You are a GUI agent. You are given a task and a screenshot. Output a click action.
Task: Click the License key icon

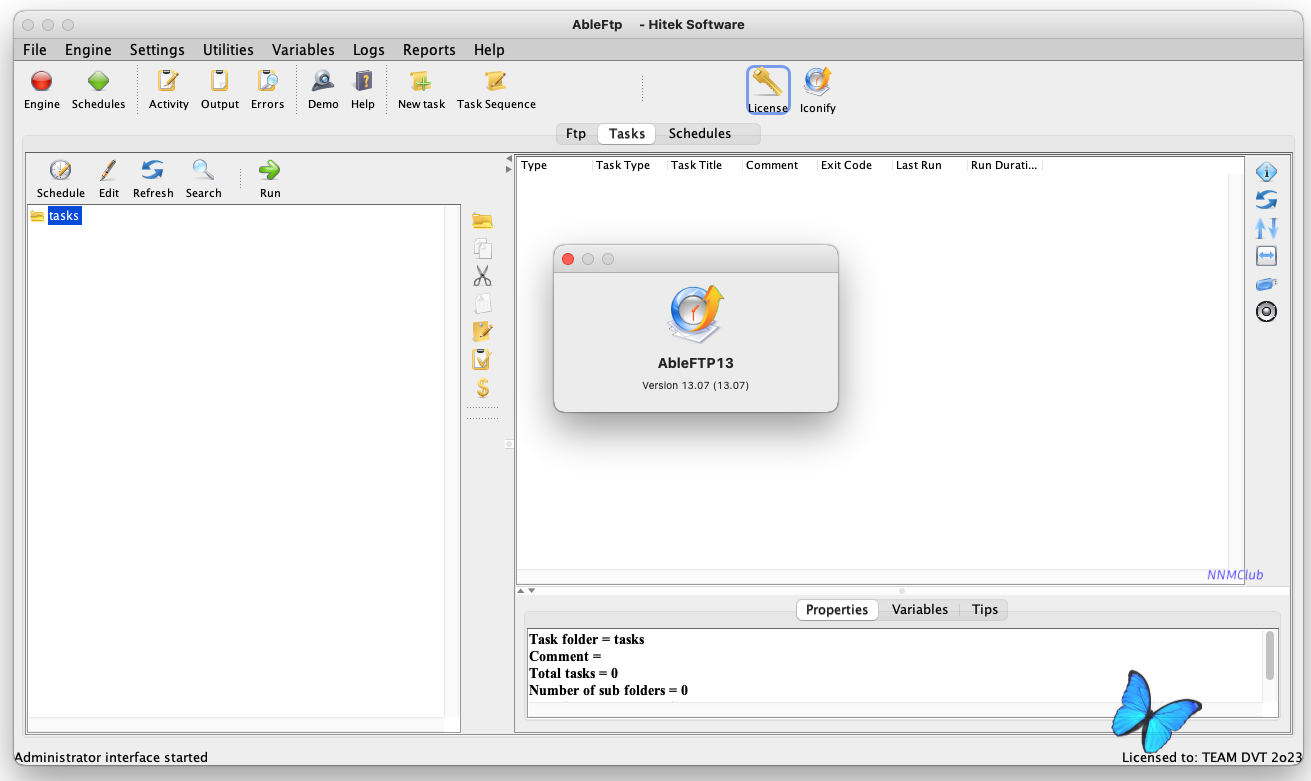pos(768,83)
